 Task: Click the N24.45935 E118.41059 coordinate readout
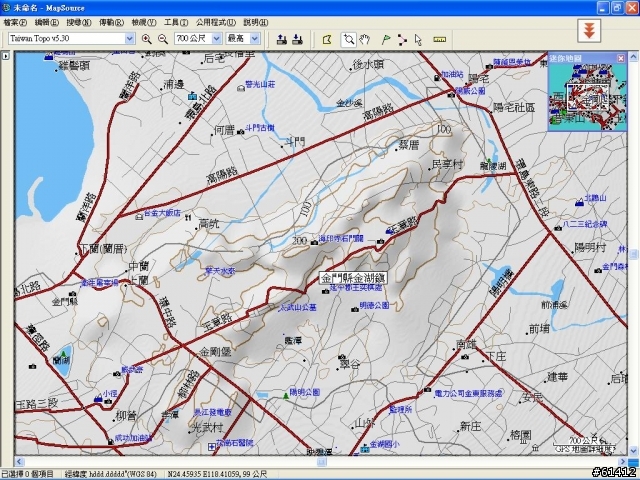[217, 474]
